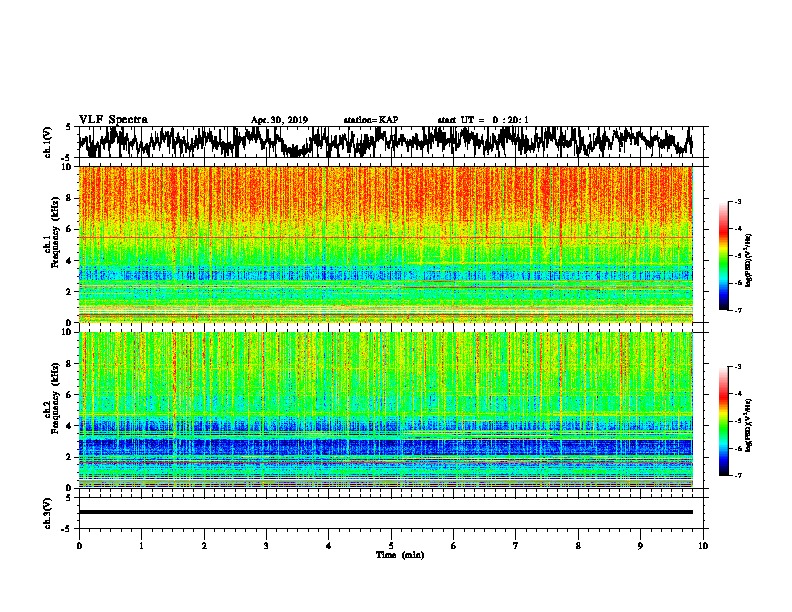Viewport: 792px width, 612px height.
Task: Click the ch.1 spectrogram color scale bar
Action: tap(723, 256)
